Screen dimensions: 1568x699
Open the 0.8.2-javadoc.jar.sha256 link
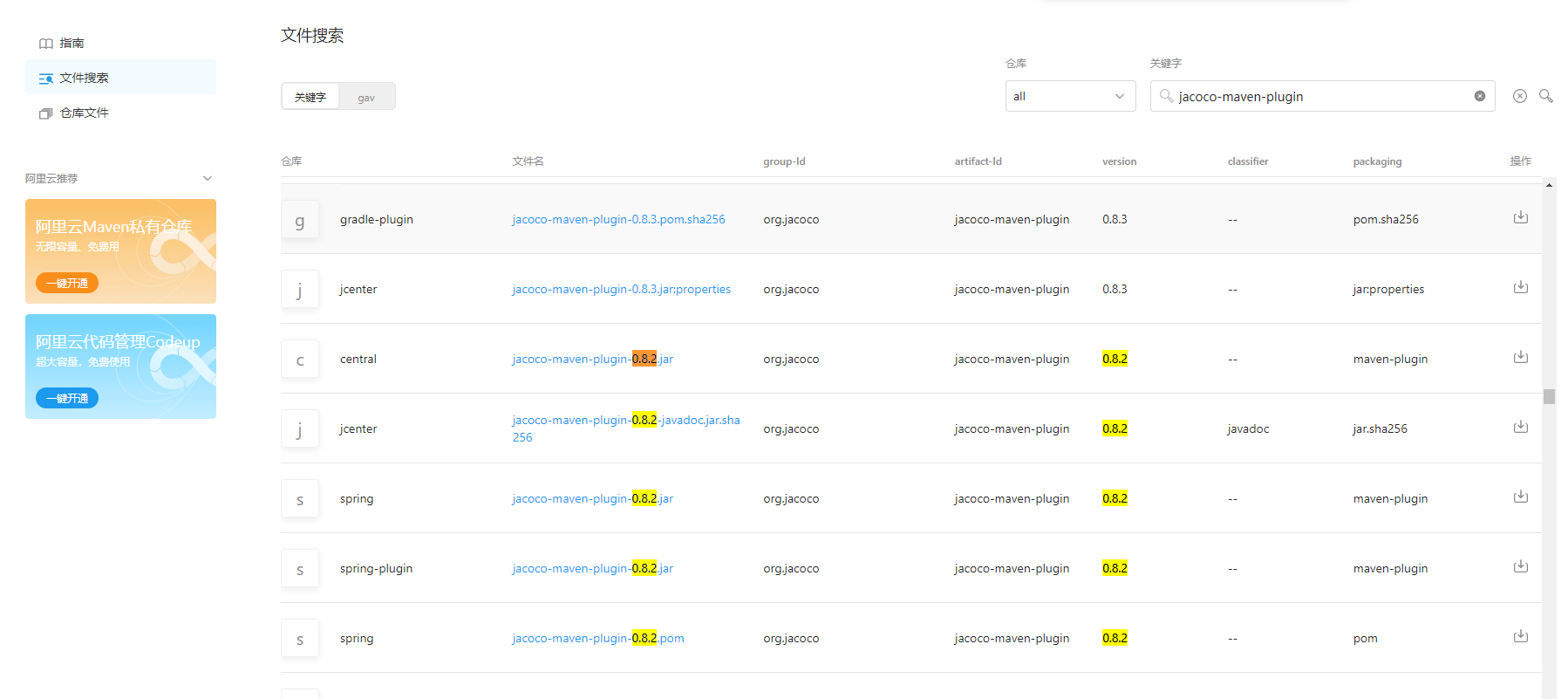point(626,428)
